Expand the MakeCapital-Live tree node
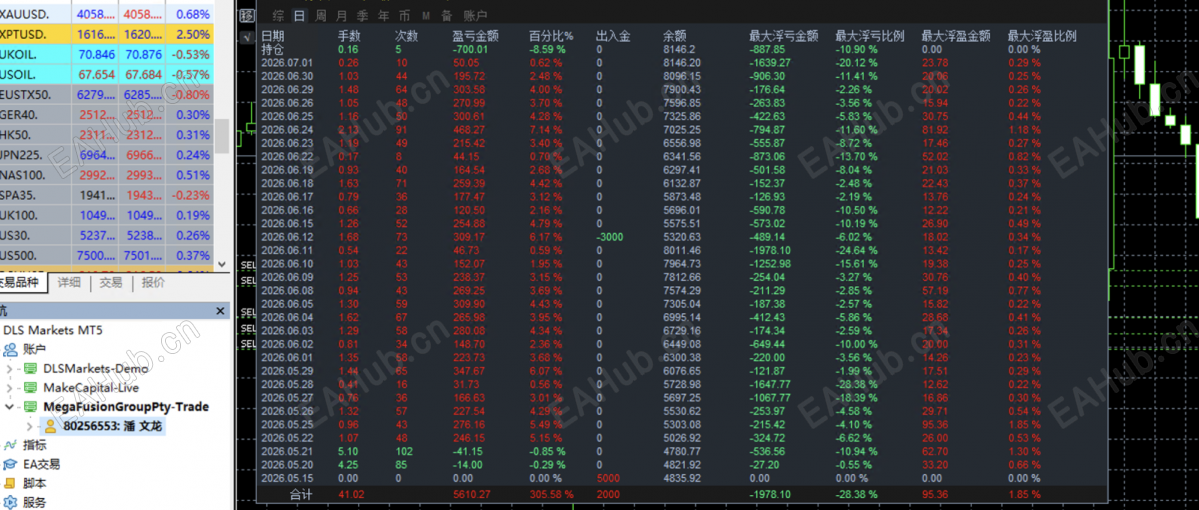 (9, 388)
